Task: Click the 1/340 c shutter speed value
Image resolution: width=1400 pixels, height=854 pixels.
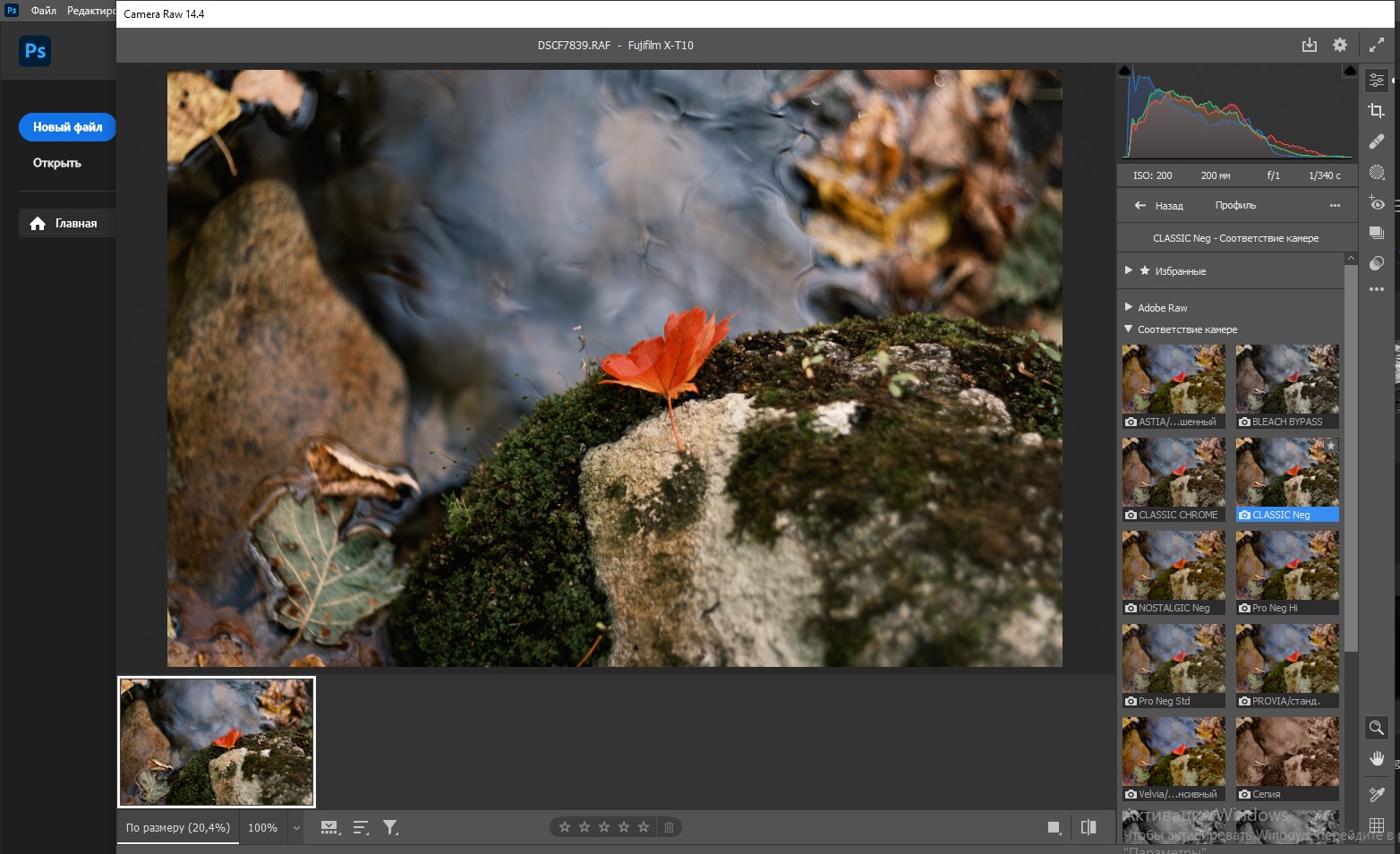Action: (1325, 175)
